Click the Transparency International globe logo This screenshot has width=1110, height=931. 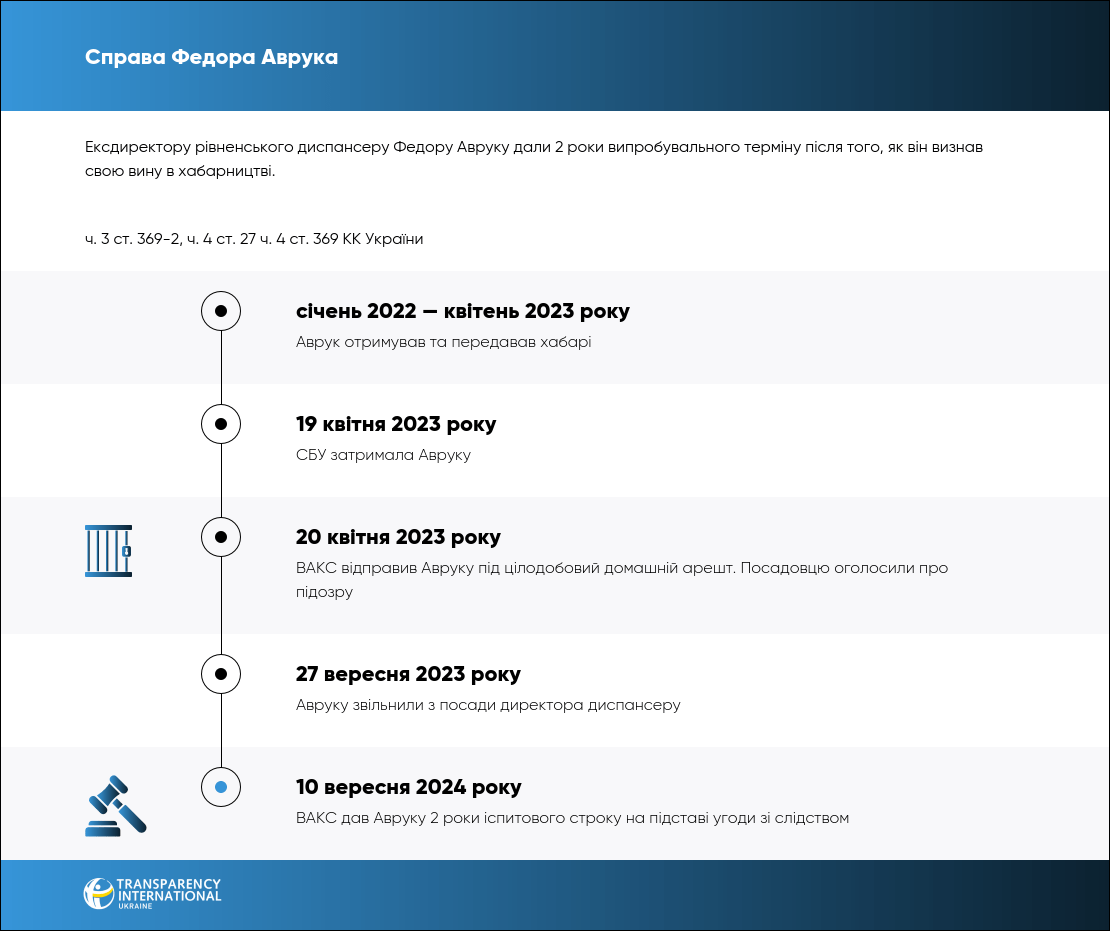(98, 893)
